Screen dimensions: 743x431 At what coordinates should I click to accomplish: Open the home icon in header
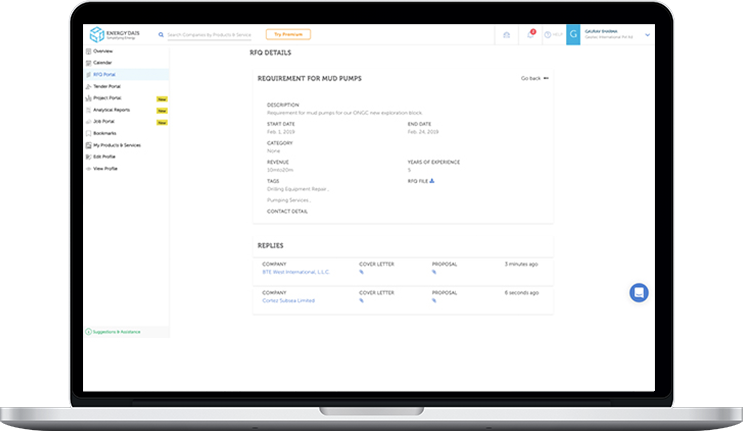point(507,35)
